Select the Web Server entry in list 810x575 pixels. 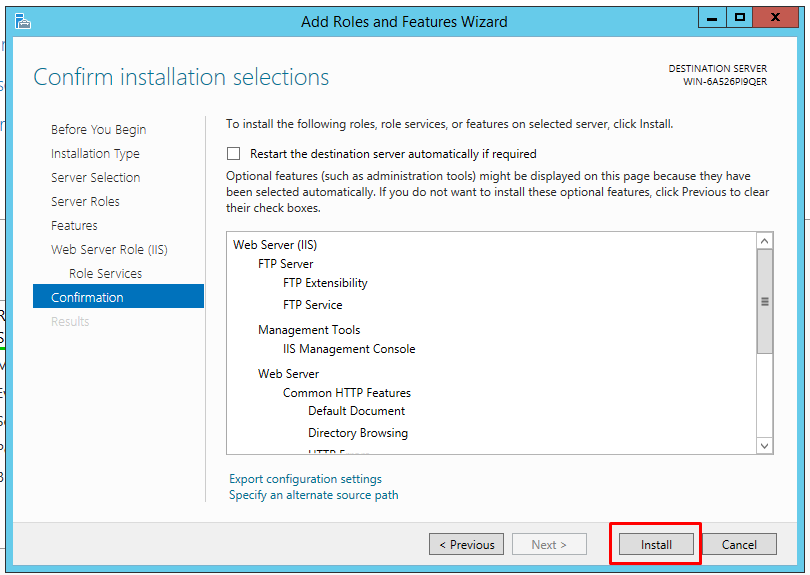point(288,374)
